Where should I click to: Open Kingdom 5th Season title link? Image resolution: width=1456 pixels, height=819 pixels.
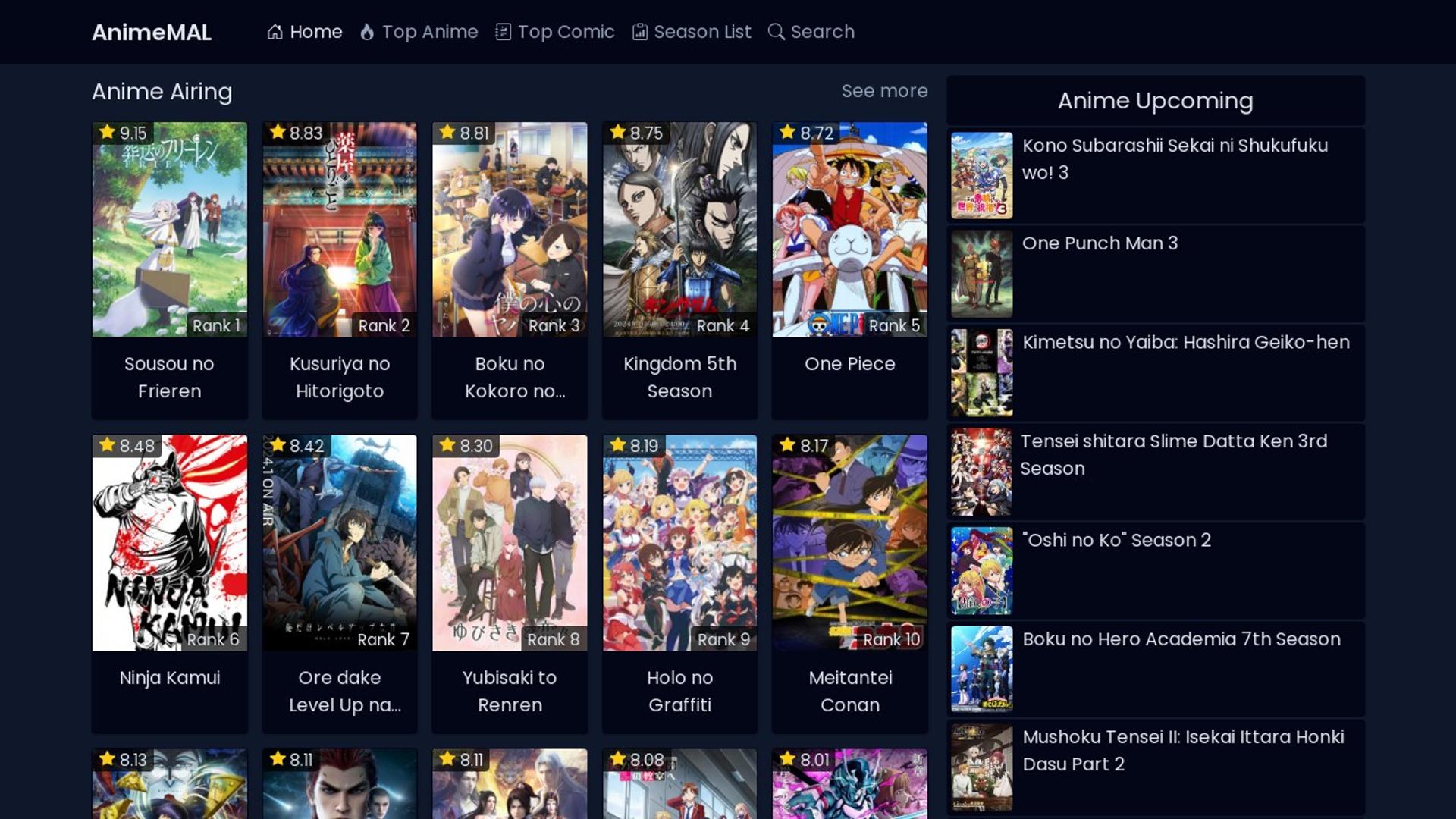click(x=679, y=378)
